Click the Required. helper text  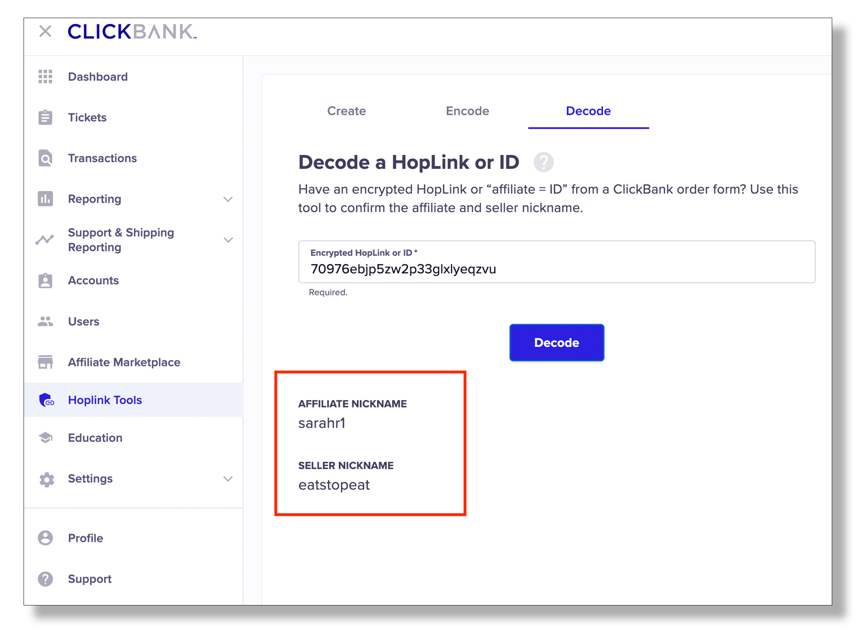coord(328,292)
